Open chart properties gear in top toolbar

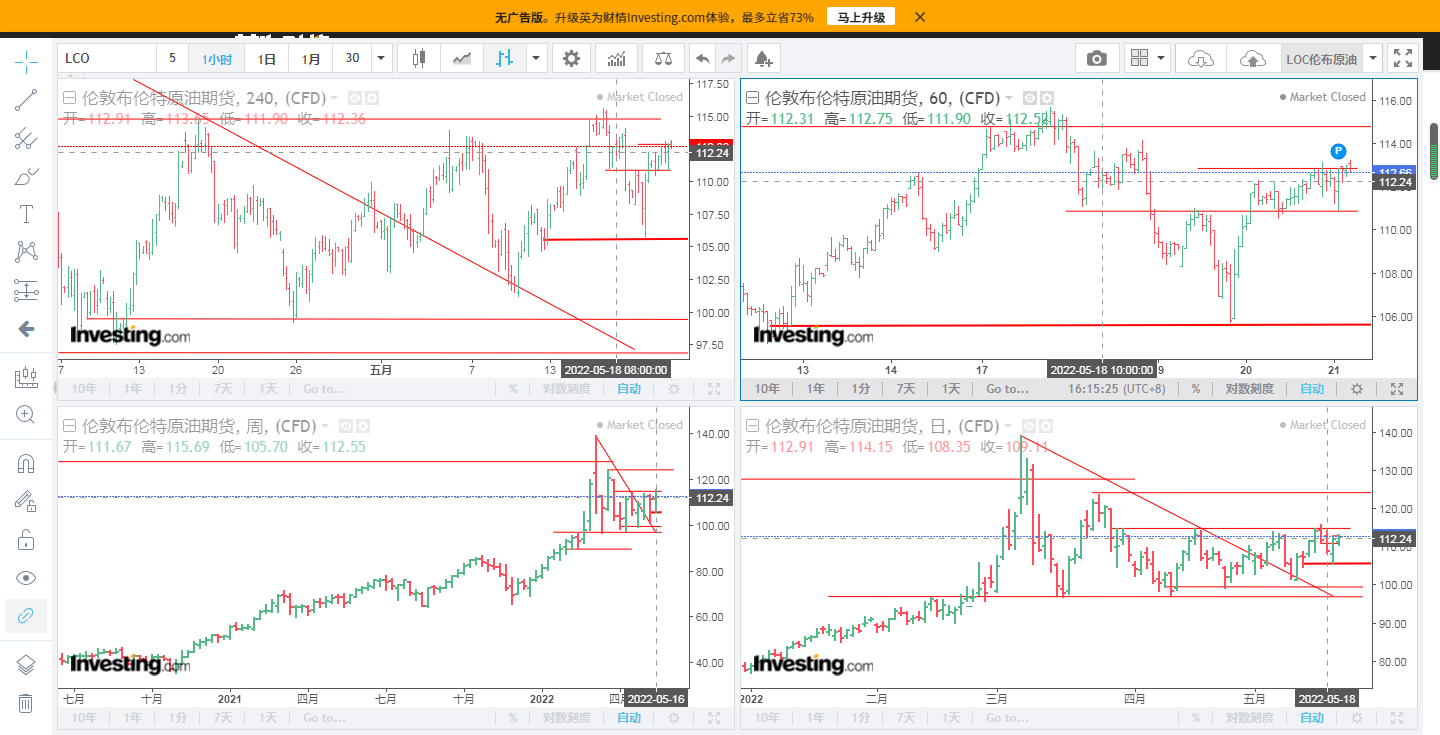(571, 59)
